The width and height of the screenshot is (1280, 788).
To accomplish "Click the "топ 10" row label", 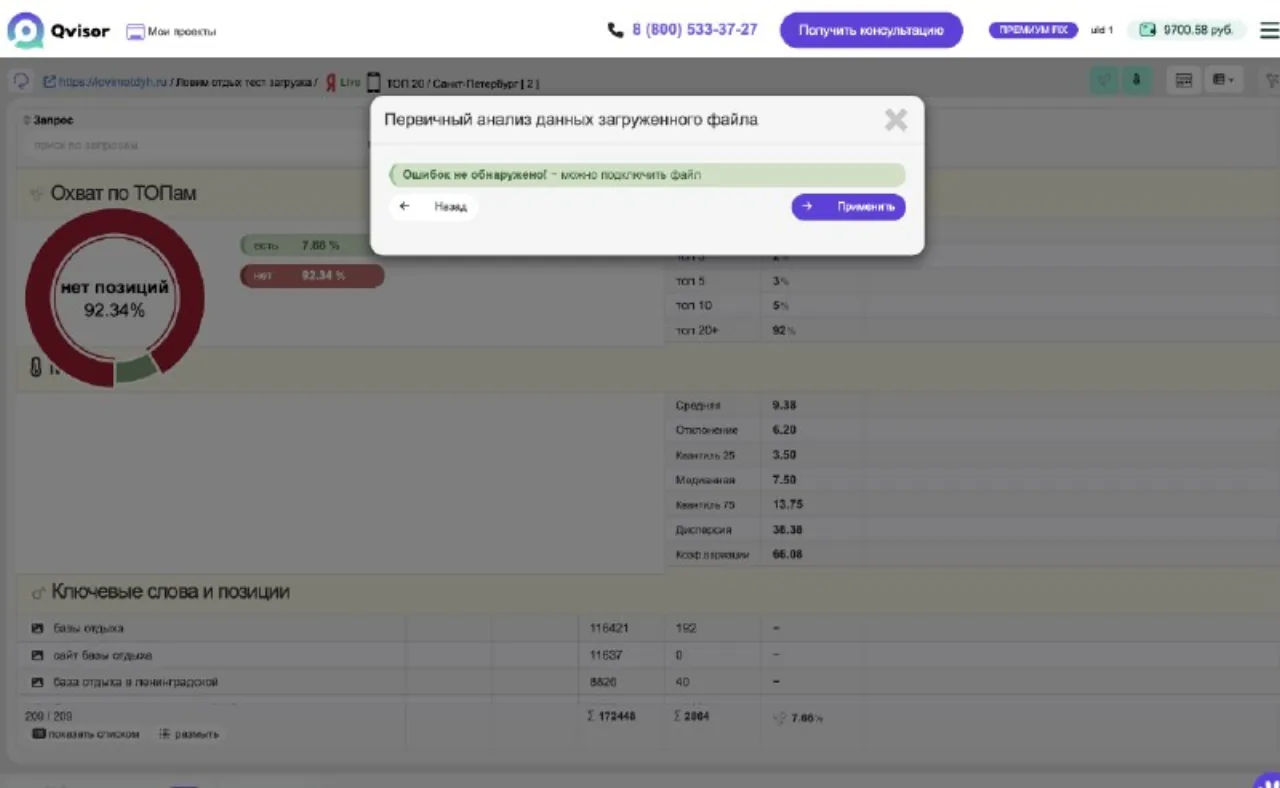I will point(694,305).
